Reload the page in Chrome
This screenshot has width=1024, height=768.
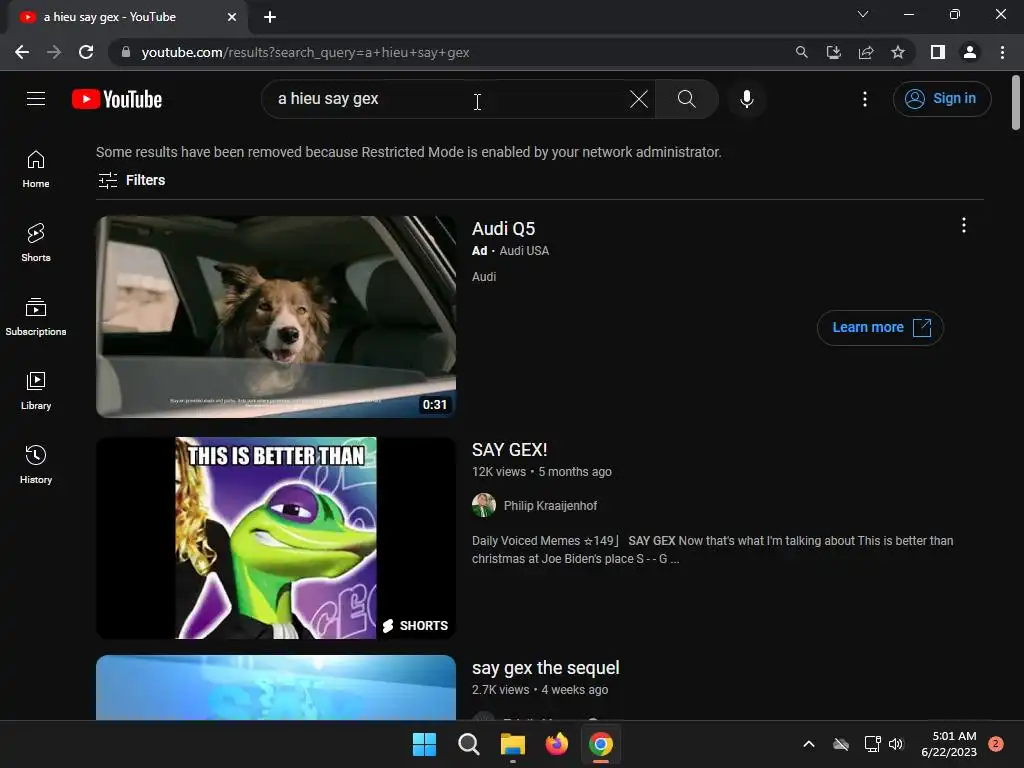point(86,52)
